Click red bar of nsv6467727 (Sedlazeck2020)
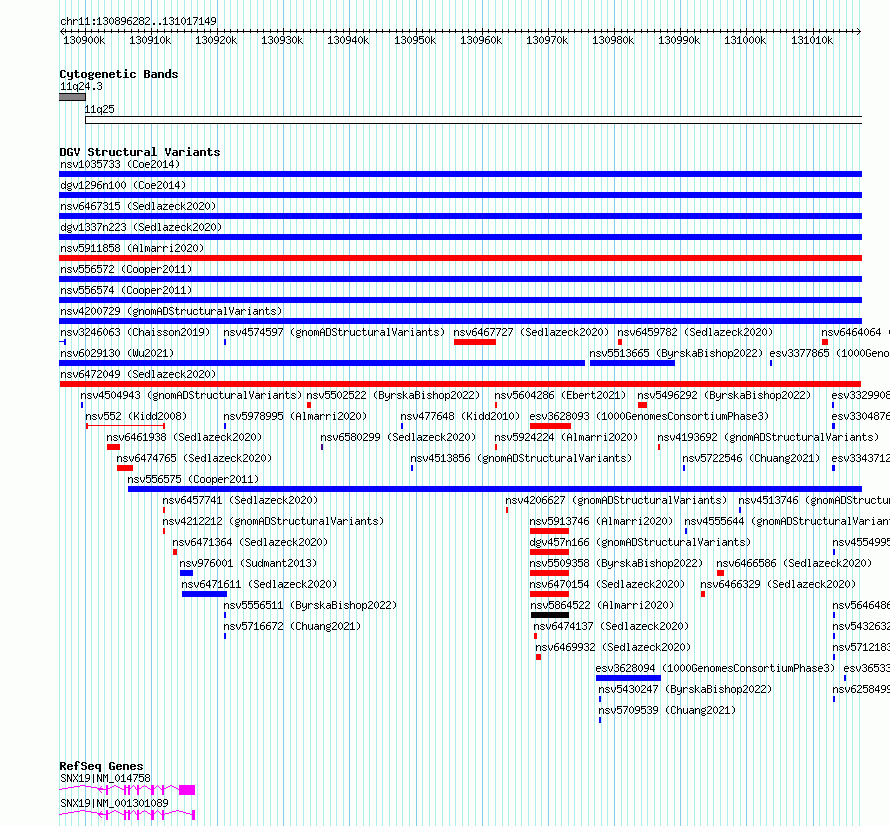The image size is (890, 826). tap(475, 342)
